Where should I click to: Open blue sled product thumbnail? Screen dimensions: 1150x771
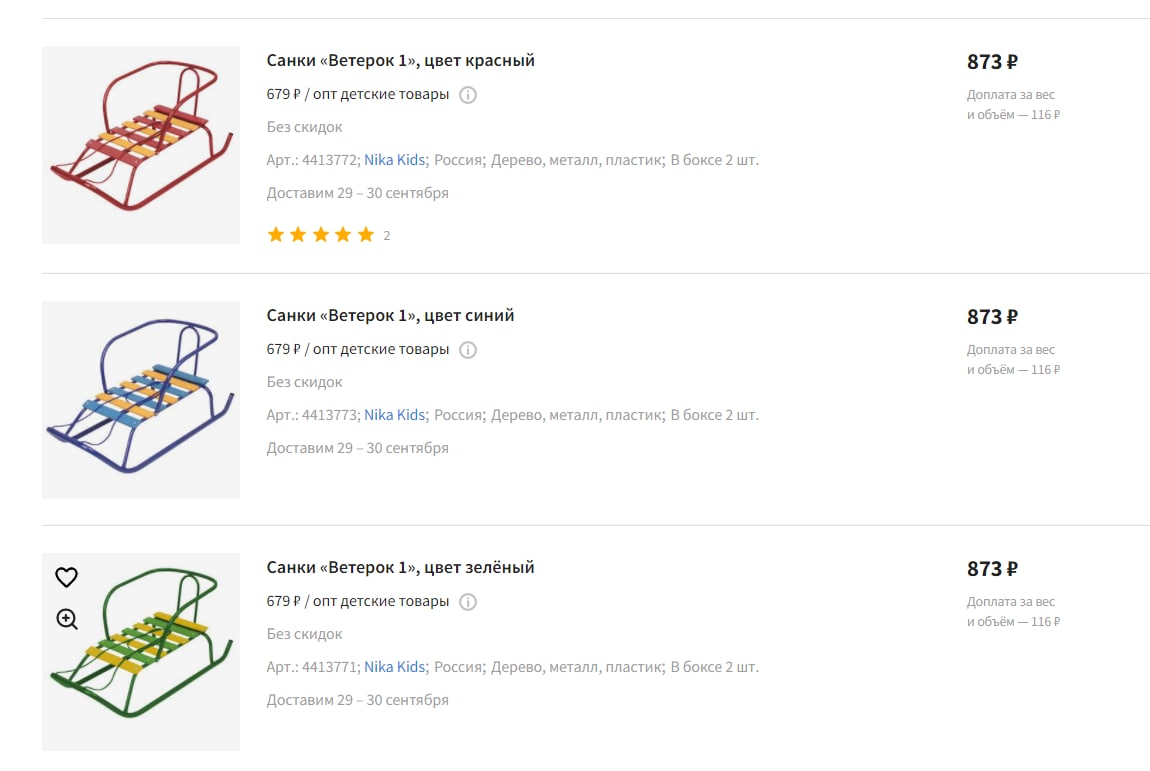[141, 400]
